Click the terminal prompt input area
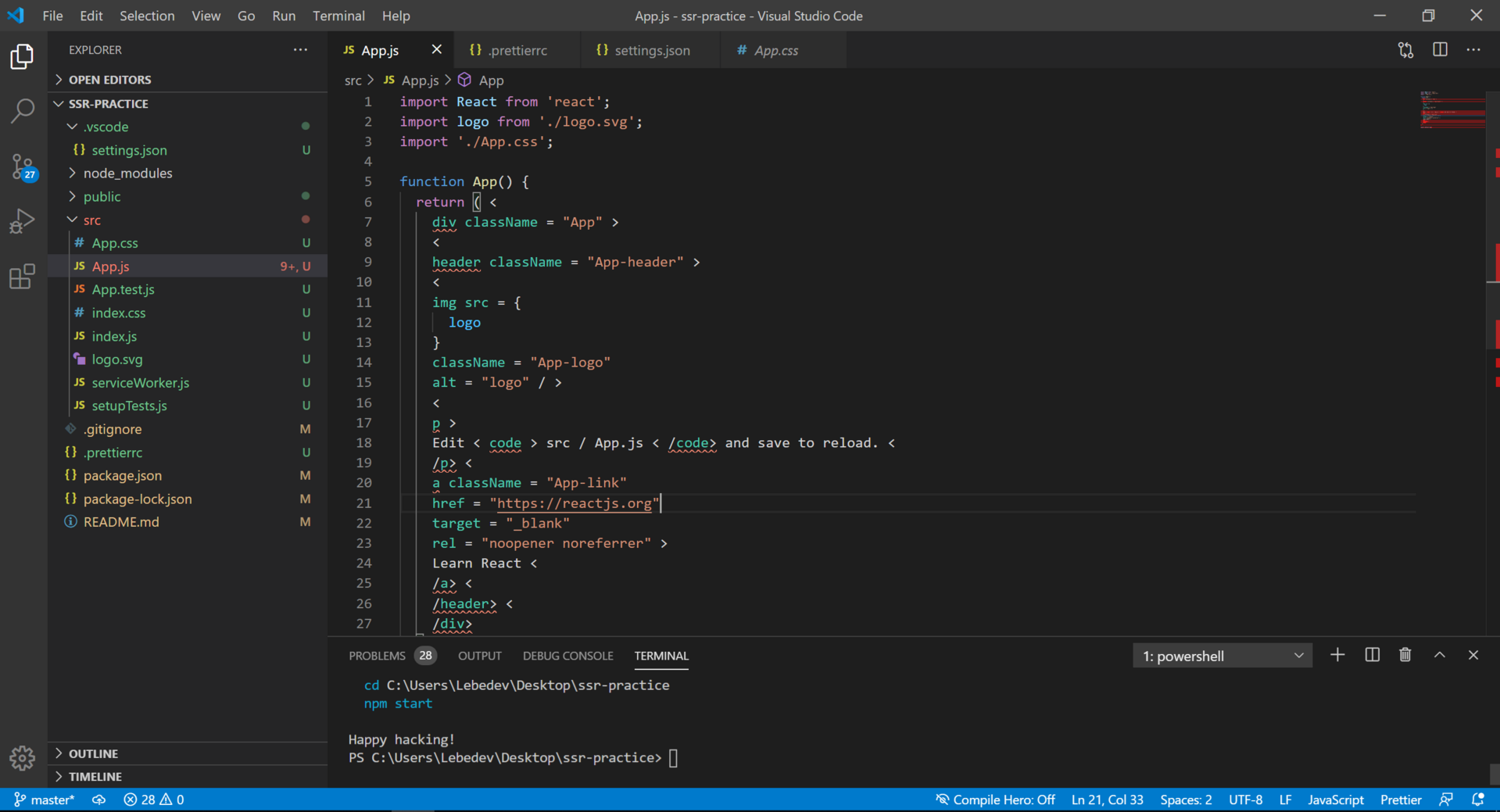Viewport: 1500px width, 812px height. (673, 758)
